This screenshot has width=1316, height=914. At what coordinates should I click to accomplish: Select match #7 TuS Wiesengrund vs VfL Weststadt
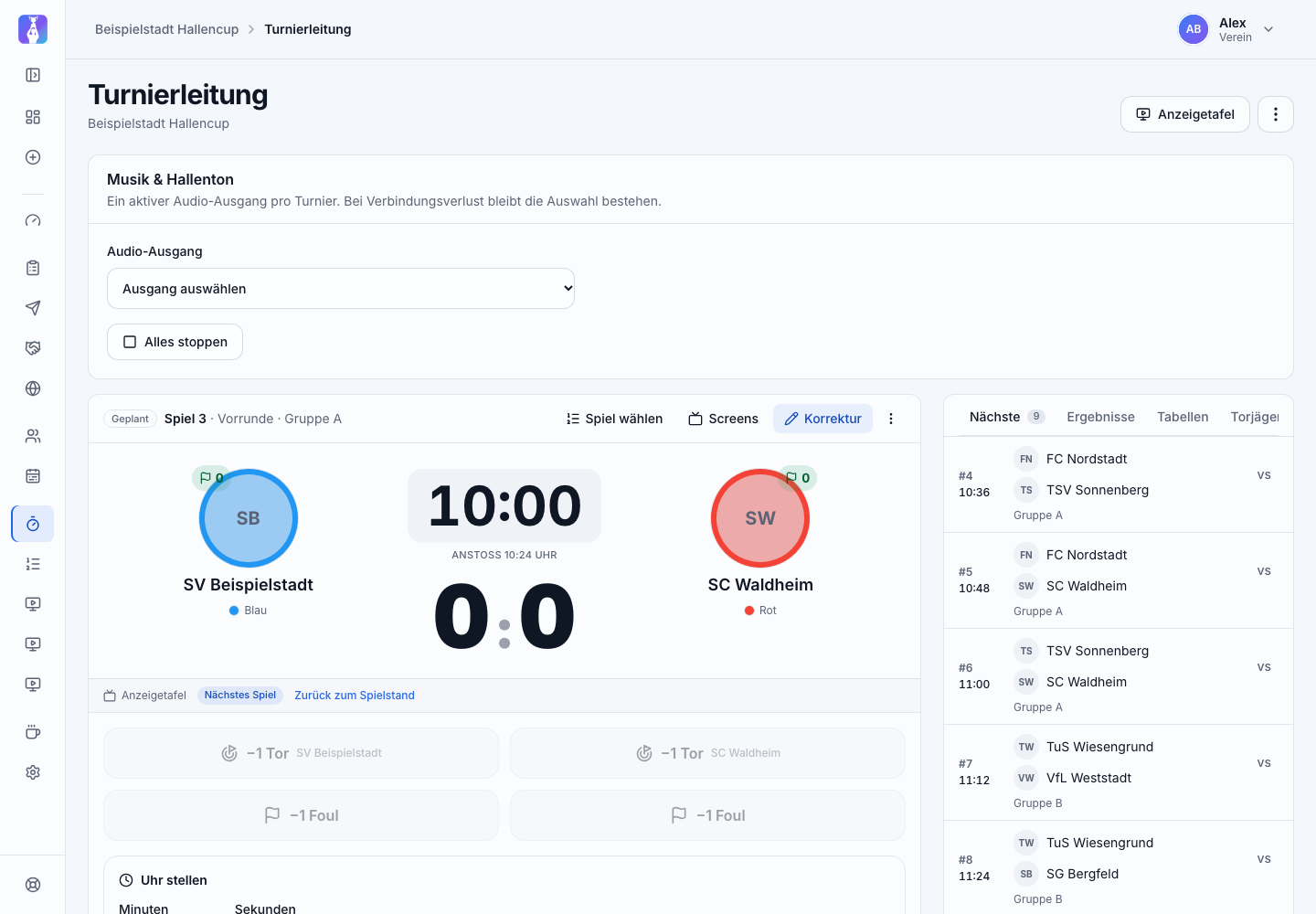[x=1119, y=772]
